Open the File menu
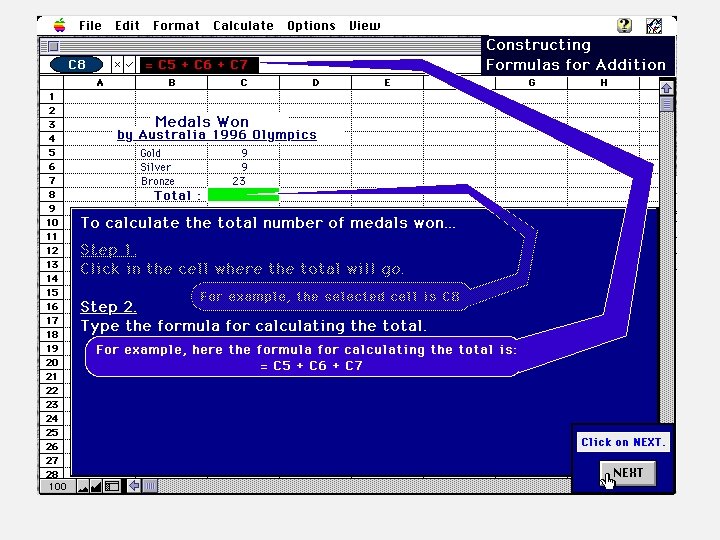Screen dimensions: 720x540 (90, 26)
